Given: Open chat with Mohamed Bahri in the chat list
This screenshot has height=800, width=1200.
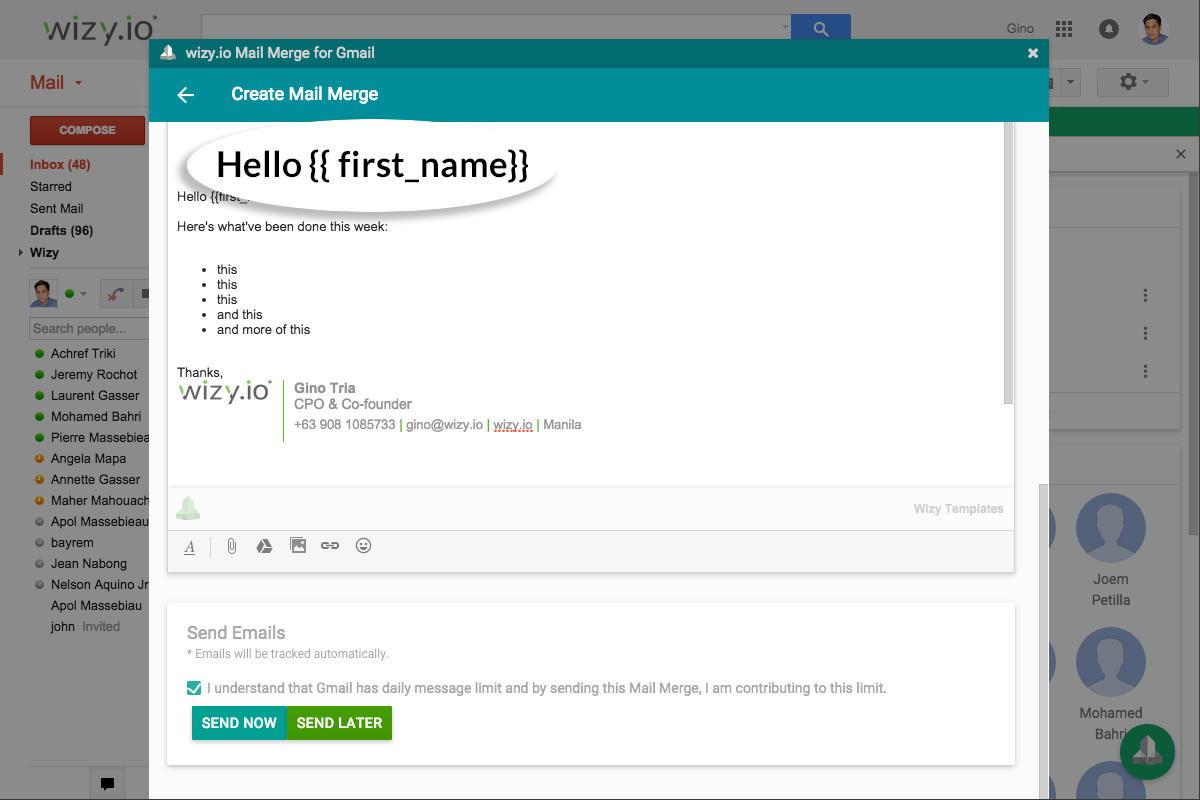Looking at the screenshot, I should coord(96,417).
